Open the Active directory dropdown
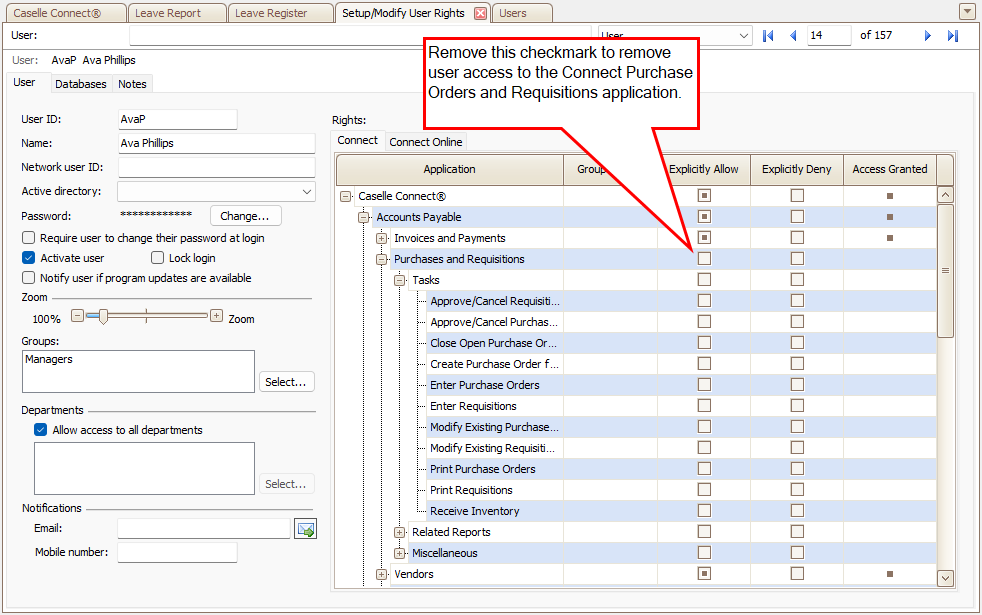Image resolution: width=982 pixels, height=615 pixels. click(306, 191)
